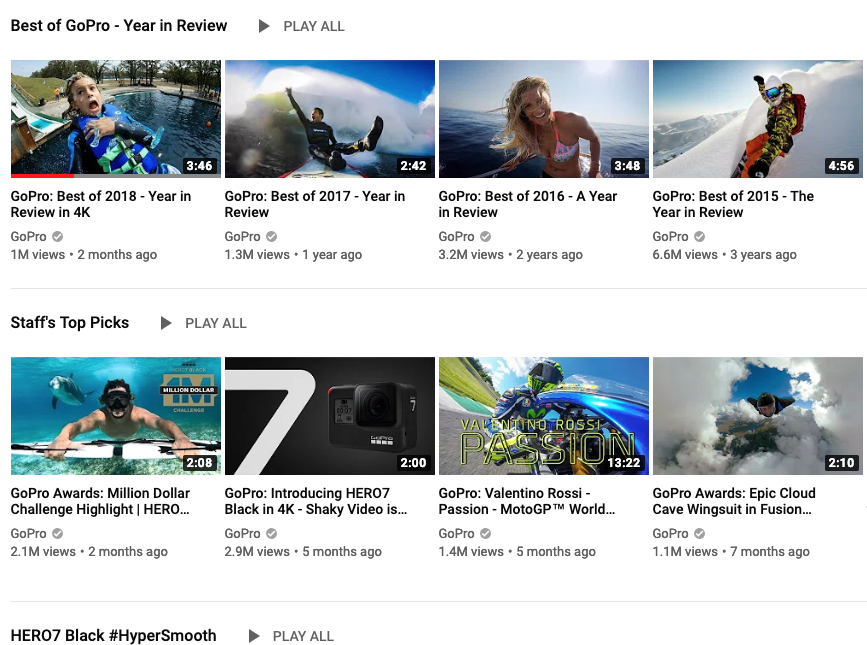Open title 'GoPro: Best of 2018 - Year in Review in 4K'

pyautogui.click(x=101, y=204)
